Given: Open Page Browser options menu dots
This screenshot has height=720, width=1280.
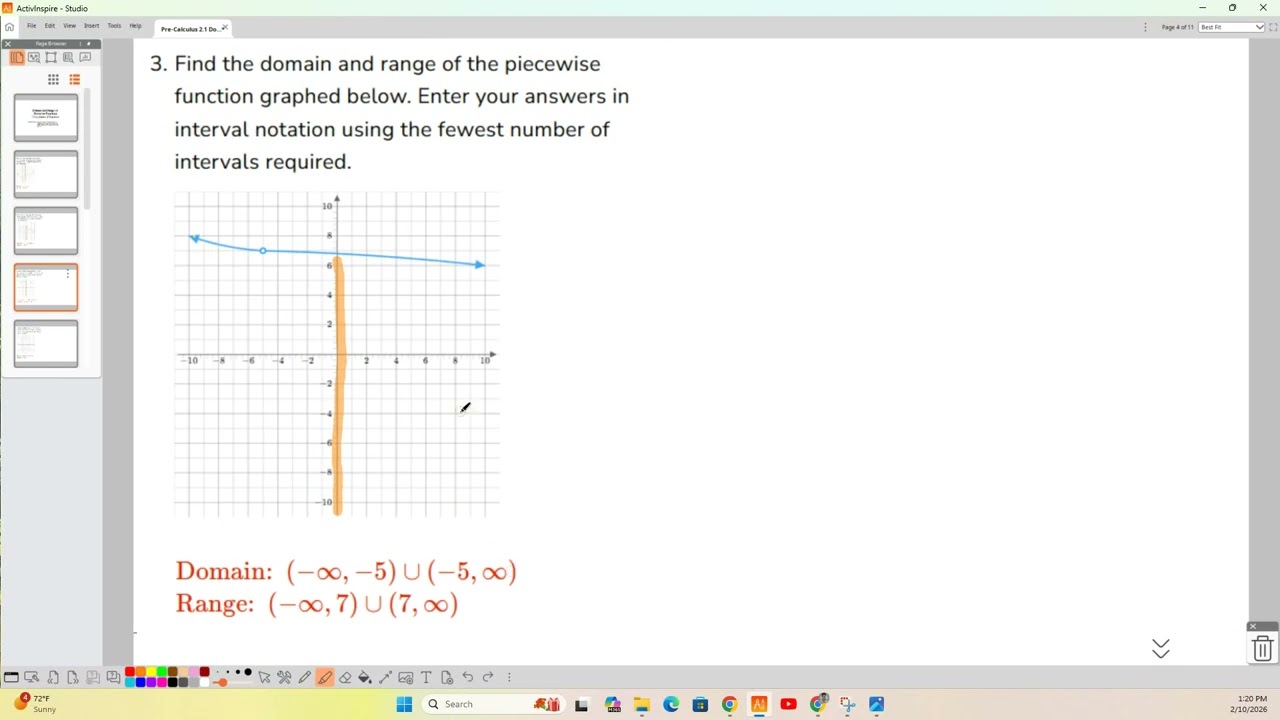Looking at the screenshot, I should [80, 44].
